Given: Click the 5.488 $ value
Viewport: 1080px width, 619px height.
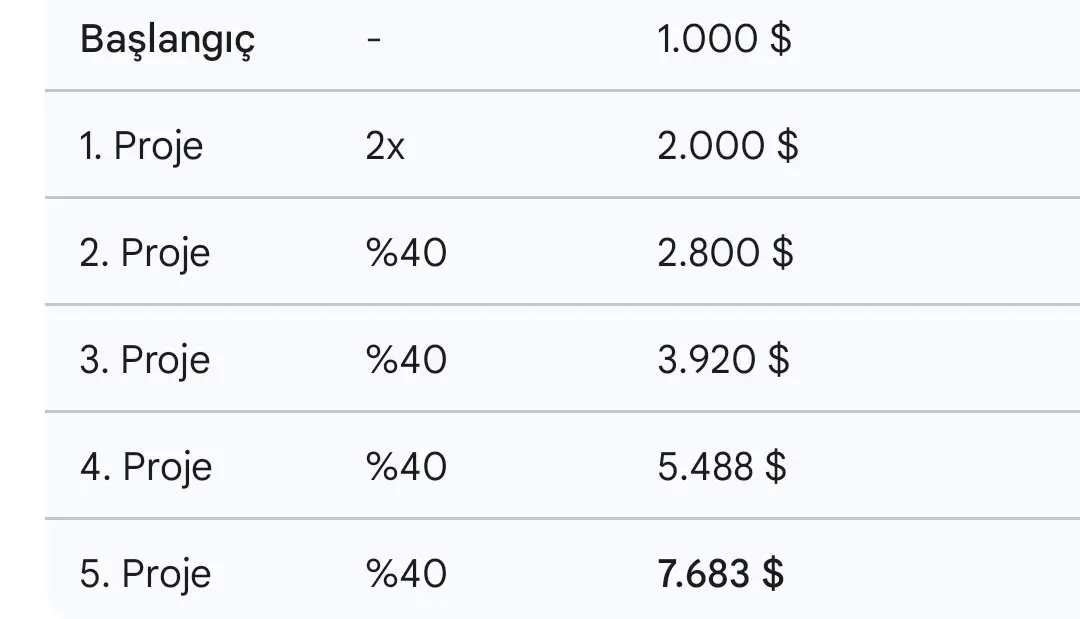Looking at the screenshot, I should point(722,467).
